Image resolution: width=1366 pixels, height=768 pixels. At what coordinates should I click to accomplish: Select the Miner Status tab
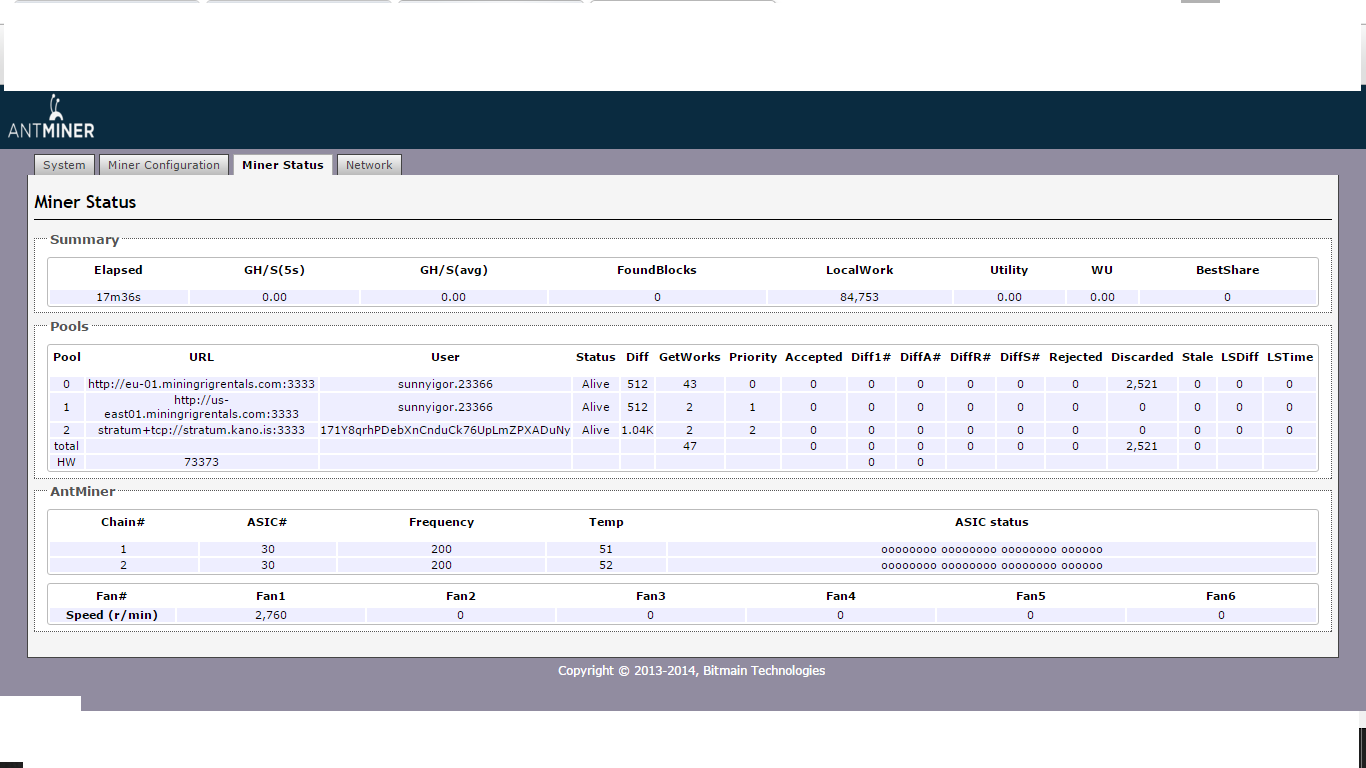[x=283, y=165]
